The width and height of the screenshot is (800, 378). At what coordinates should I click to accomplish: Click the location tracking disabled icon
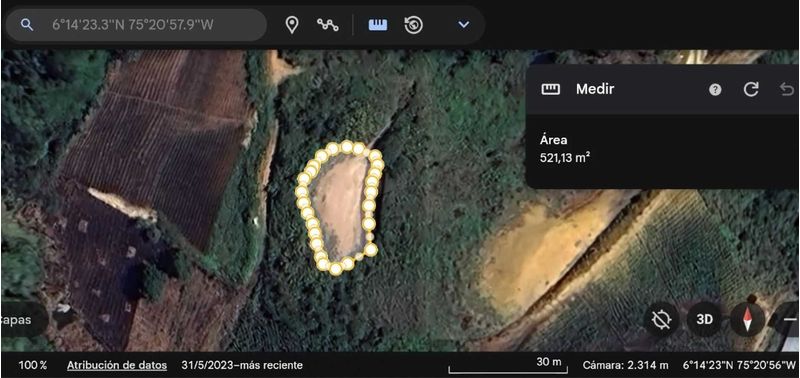click(x=661, y=320)
